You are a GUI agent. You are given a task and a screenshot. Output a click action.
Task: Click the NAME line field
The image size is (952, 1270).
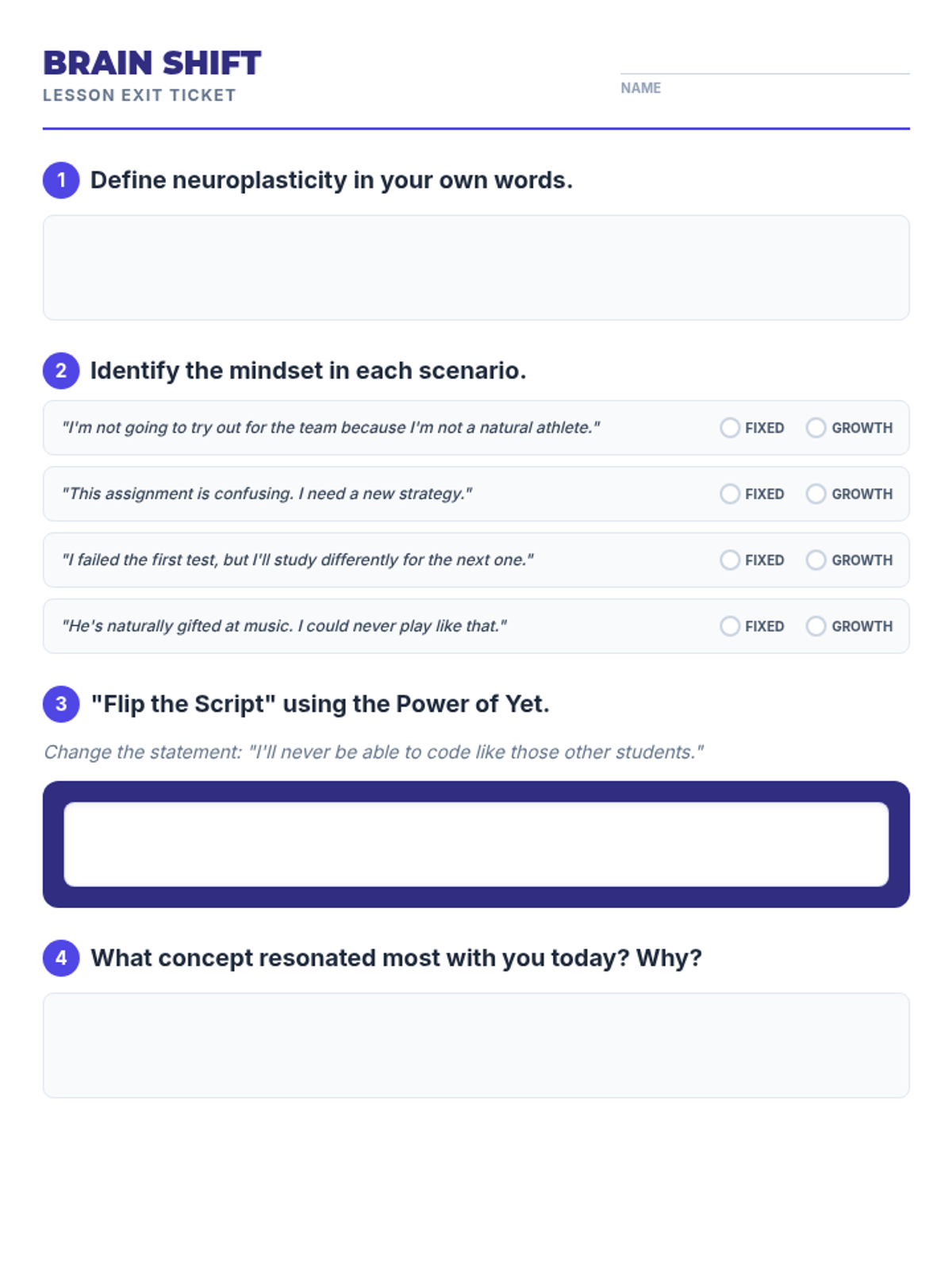point(764,63)
